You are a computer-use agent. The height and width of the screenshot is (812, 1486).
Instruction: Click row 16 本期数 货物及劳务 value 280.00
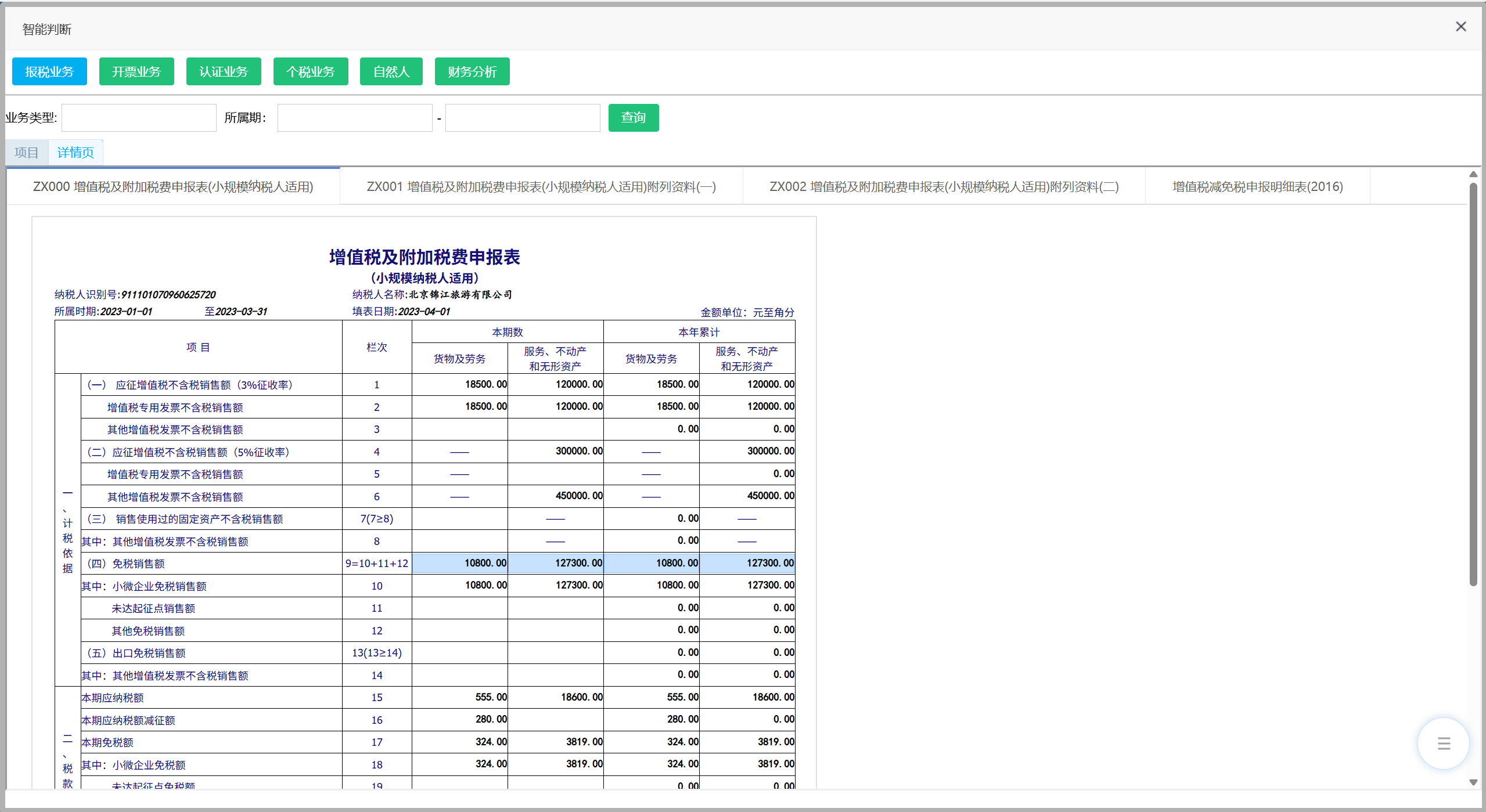491,719
